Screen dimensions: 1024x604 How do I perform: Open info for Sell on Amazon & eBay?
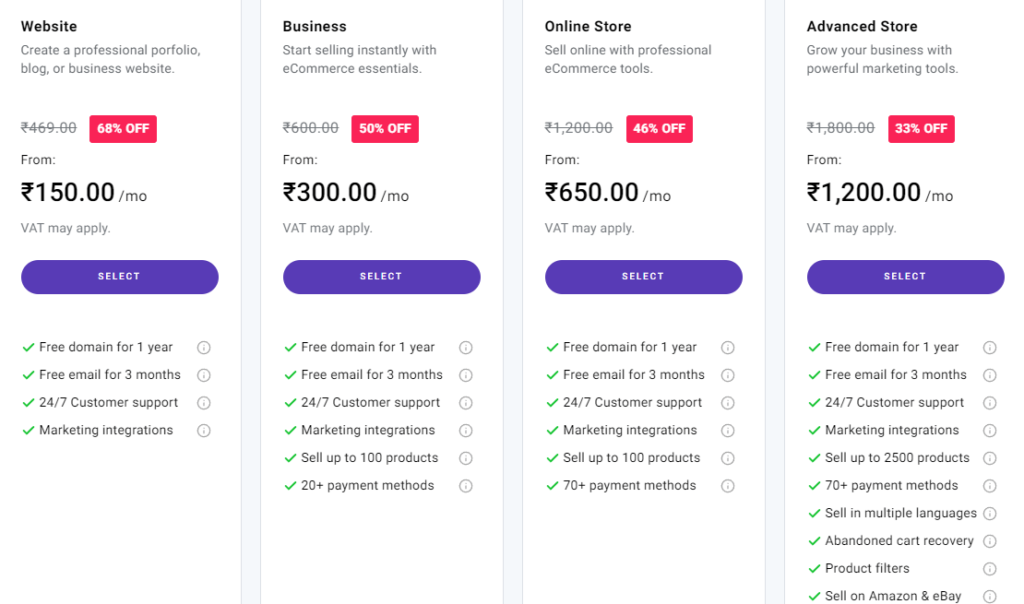coord(990,596)
